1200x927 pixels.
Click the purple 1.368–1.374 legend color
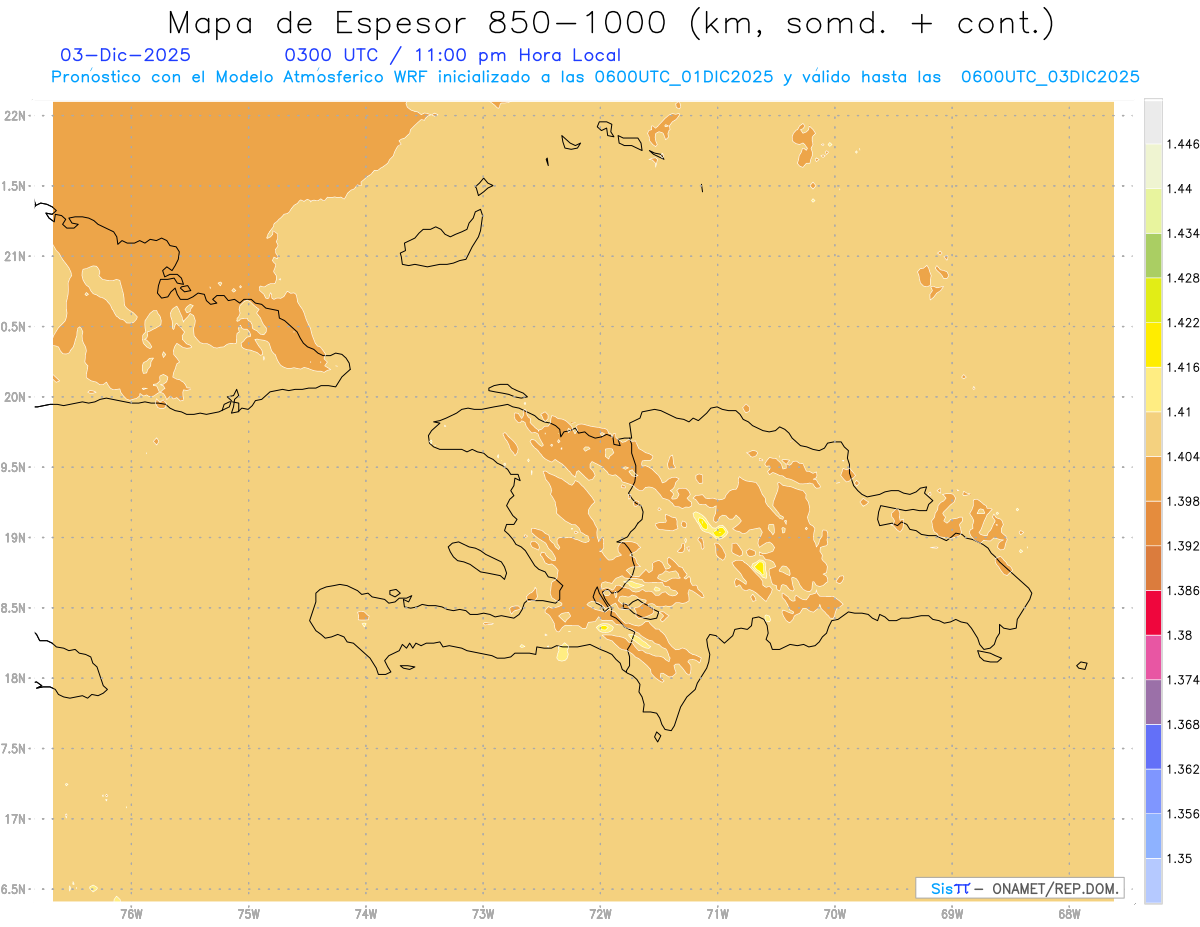click(1153, 702)
